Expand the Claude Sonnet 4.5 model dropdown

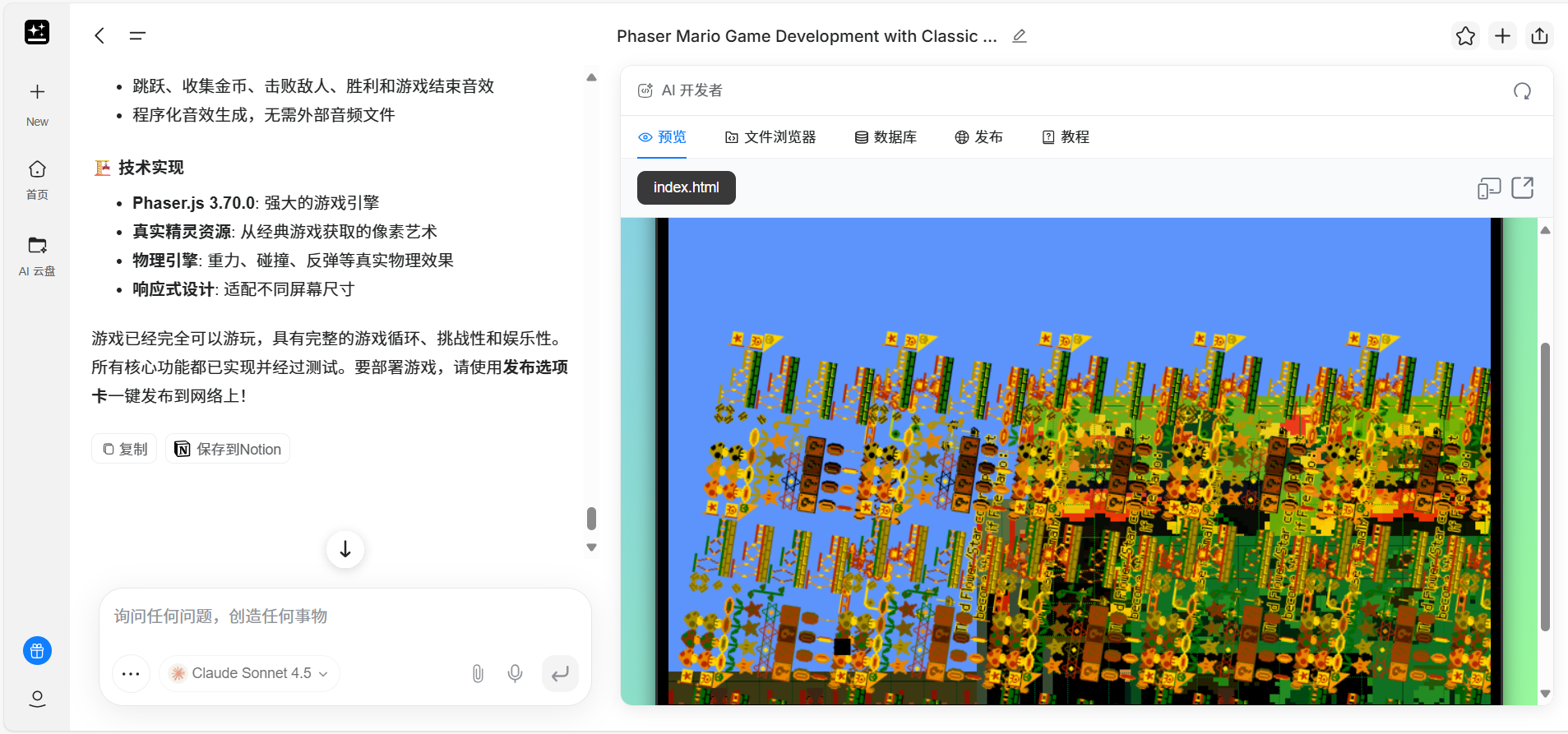pyautogui.click(x=250, y=674)
